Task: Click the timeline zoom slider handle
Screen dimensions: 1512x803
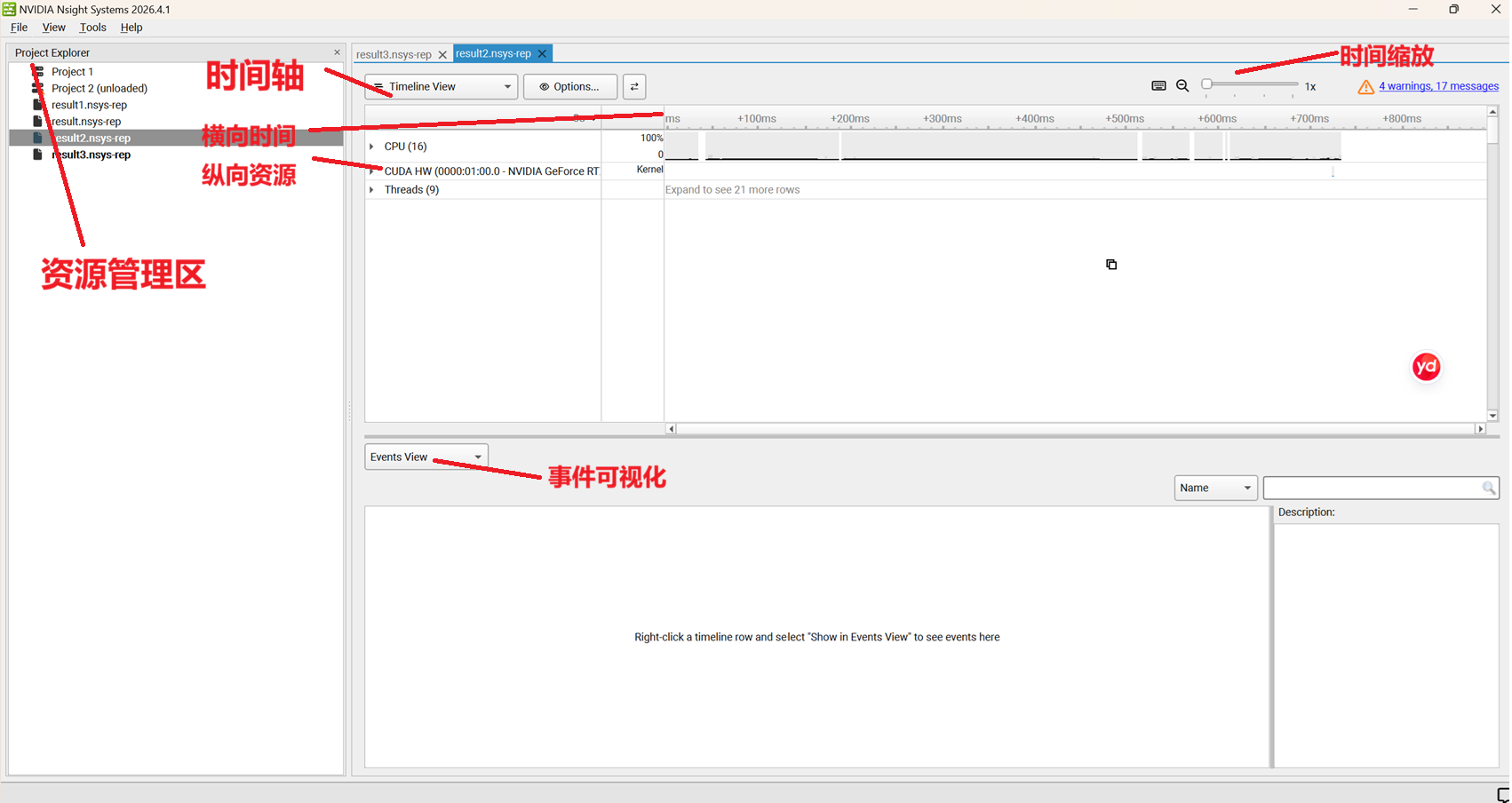Action: coord(1206,84)
